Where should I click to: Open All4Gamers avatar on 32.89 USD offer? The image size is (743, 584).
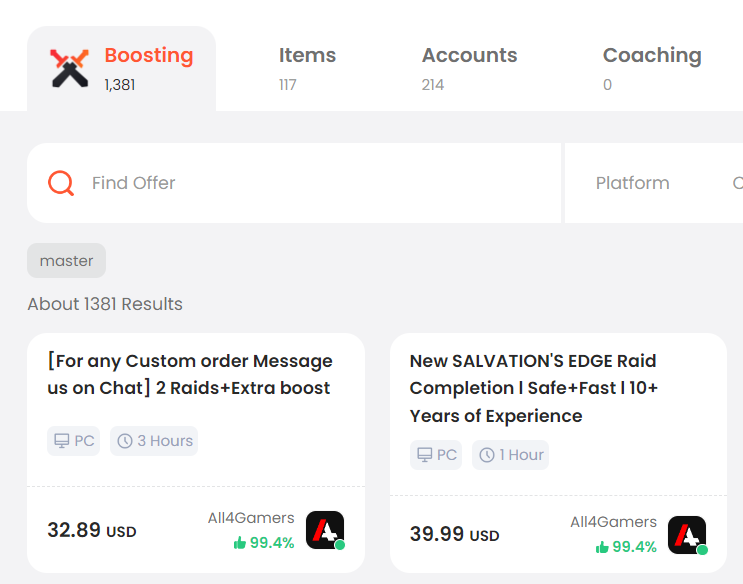(325, 530)
